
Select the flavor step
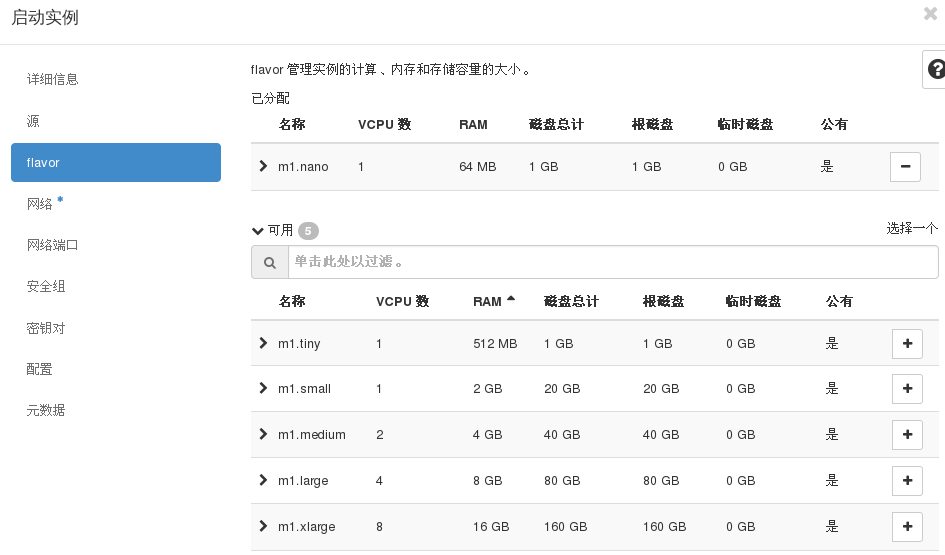[116, 162]
